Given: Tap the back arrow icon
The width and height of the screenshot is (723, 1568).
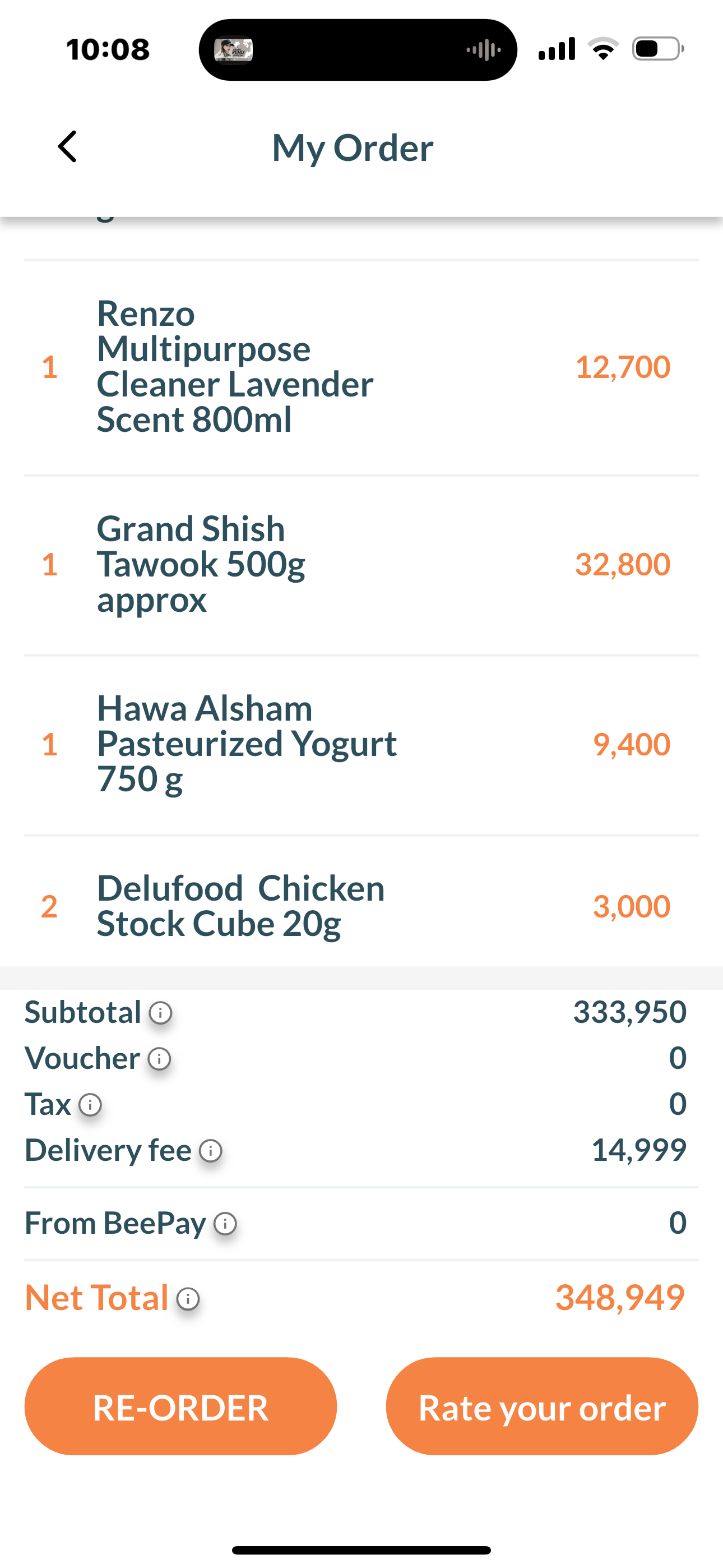Looking at the screenshot, I should click(x=68, y=147).
